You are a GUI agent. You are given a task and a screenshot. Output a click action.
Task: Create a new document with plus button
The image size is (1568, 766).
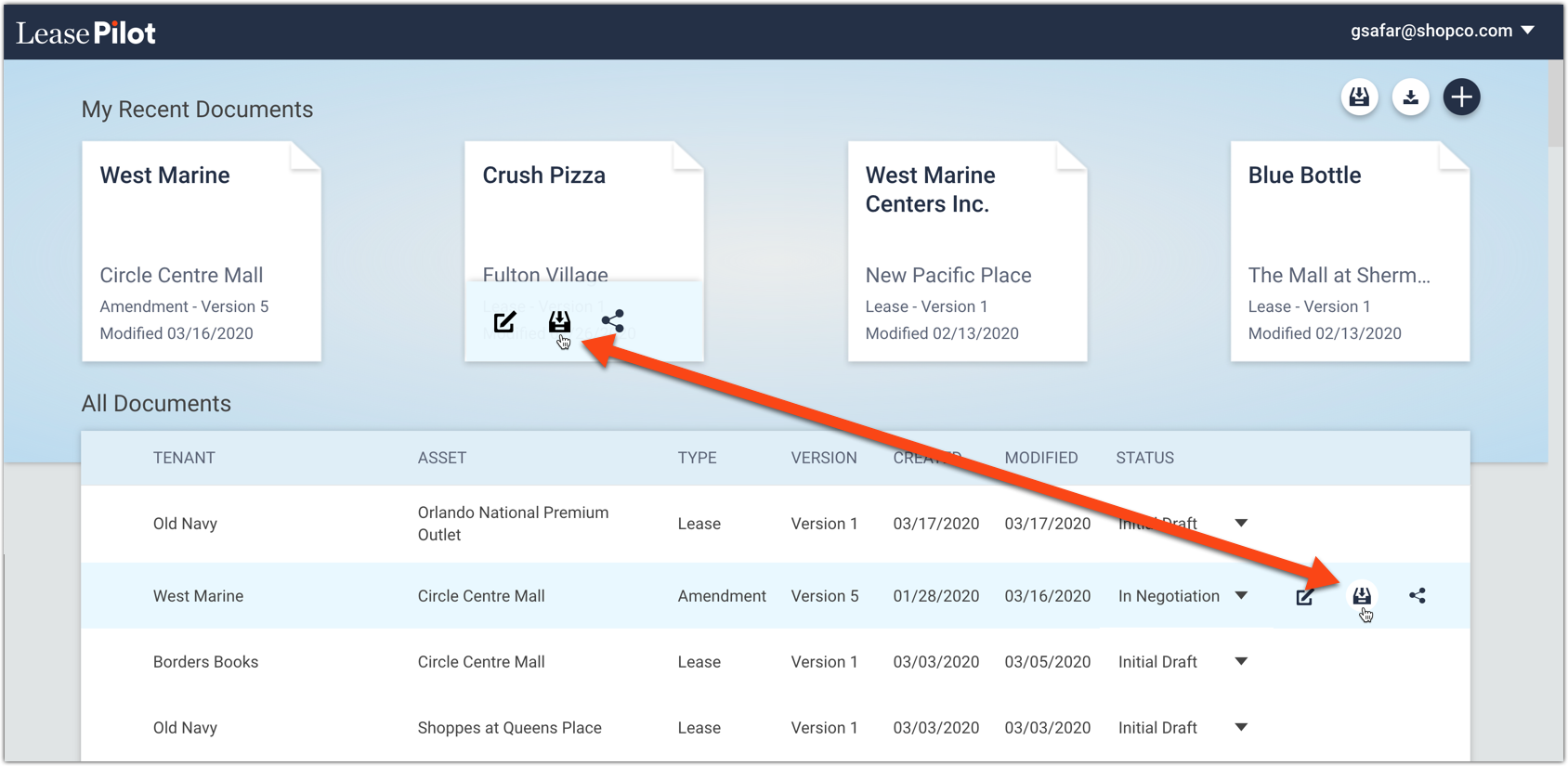[x=1461, y=97]
